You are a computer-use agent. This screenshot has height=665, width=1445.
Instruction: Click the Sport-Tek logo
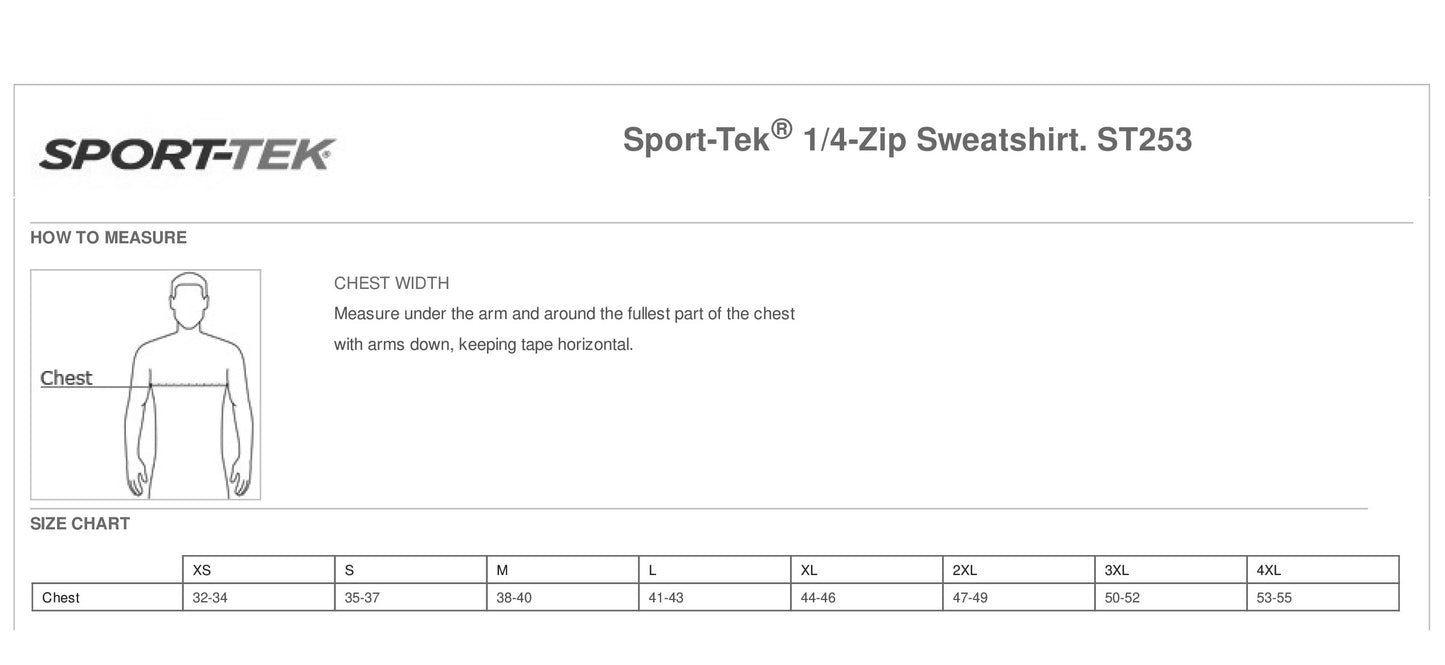coord(187,154)
